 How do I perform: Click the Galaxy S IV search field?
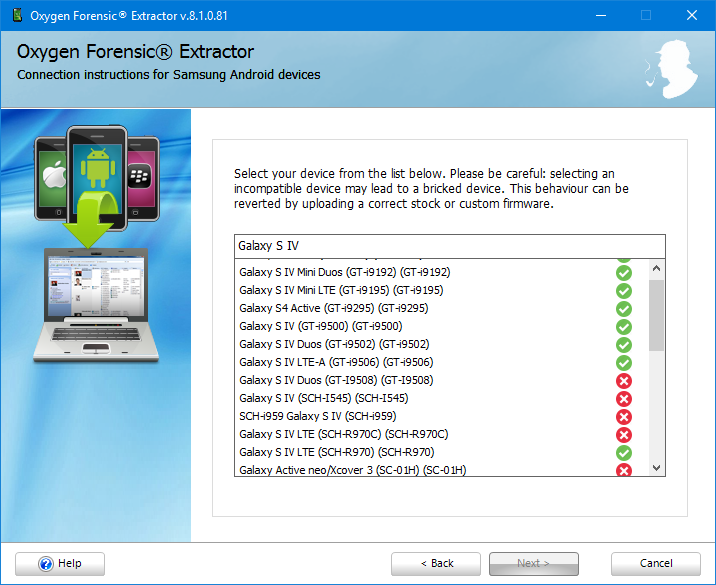(x=448, y=246)
